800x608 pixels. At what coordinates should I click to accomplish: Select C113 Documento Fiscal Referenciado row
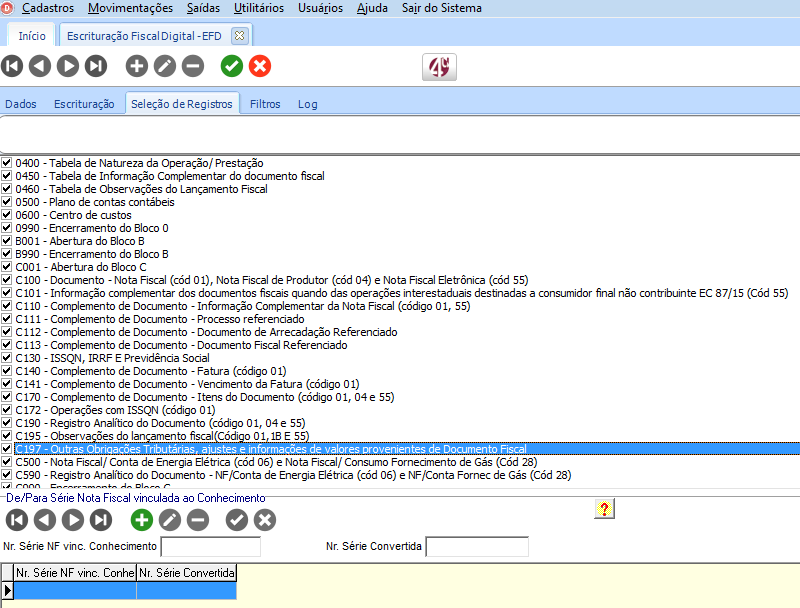[181, 345]
